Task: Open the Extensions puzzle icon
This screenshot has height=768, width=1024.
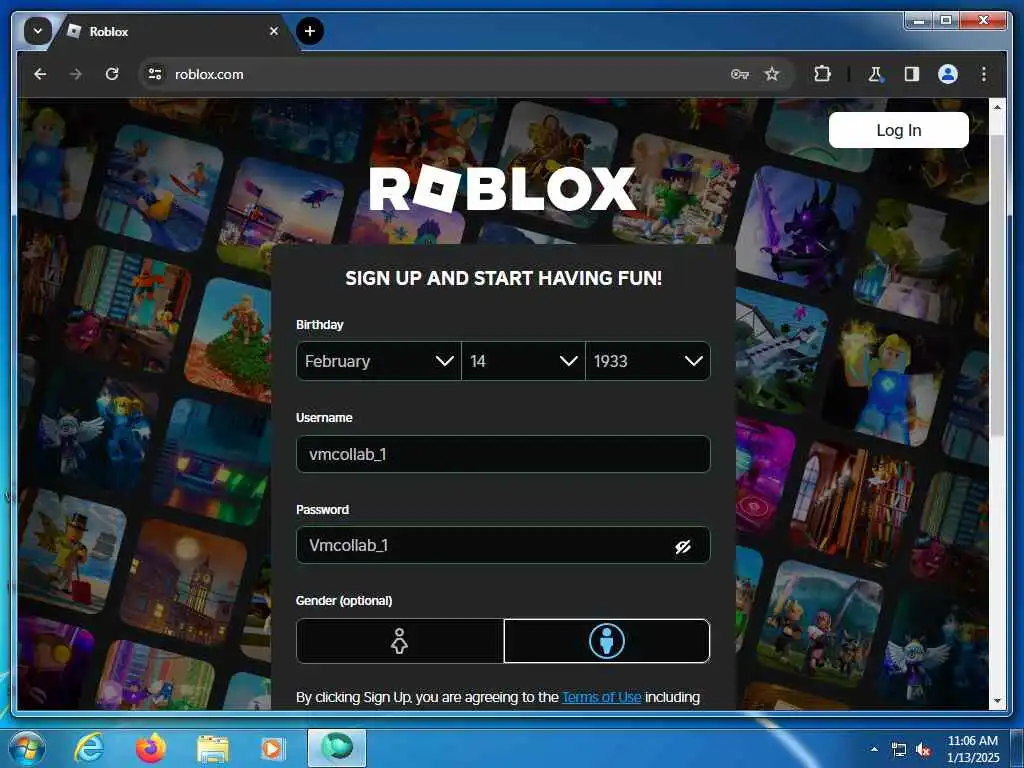Action: point(822,74)
